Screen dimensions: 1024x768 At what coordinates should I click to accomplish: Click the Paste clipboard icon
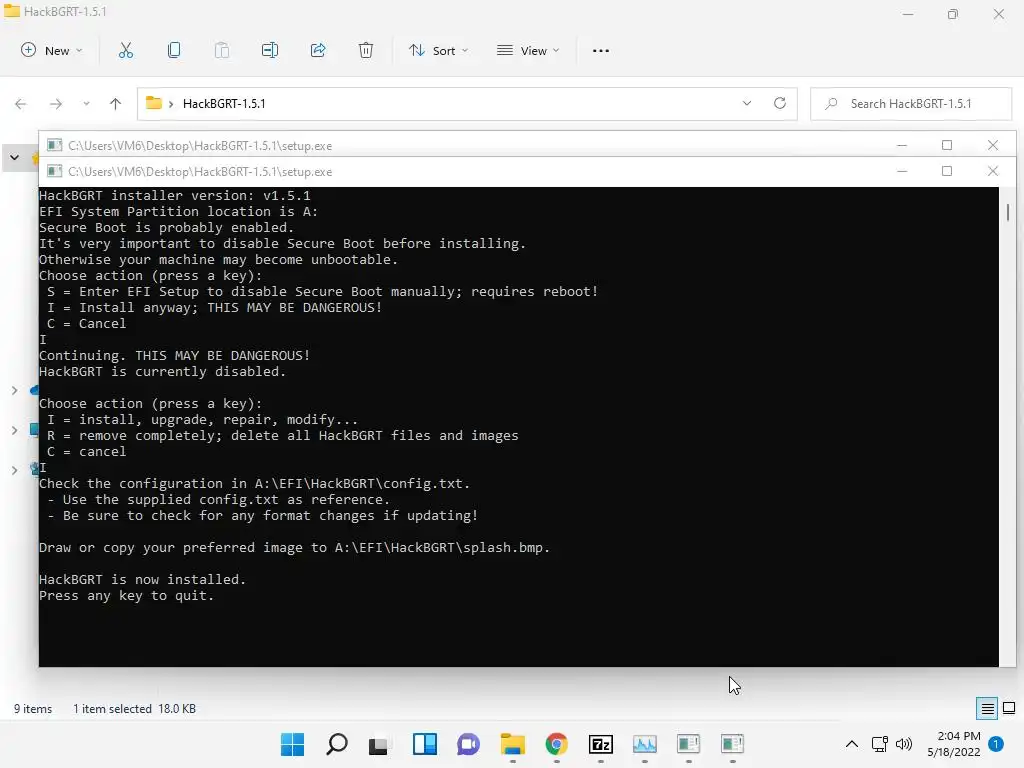point(222,50)
